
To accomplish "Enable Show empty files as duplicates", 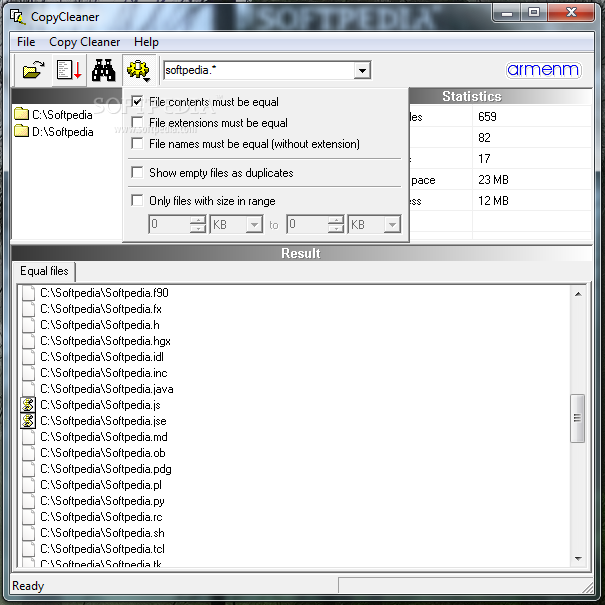I will tap(137, 172).
